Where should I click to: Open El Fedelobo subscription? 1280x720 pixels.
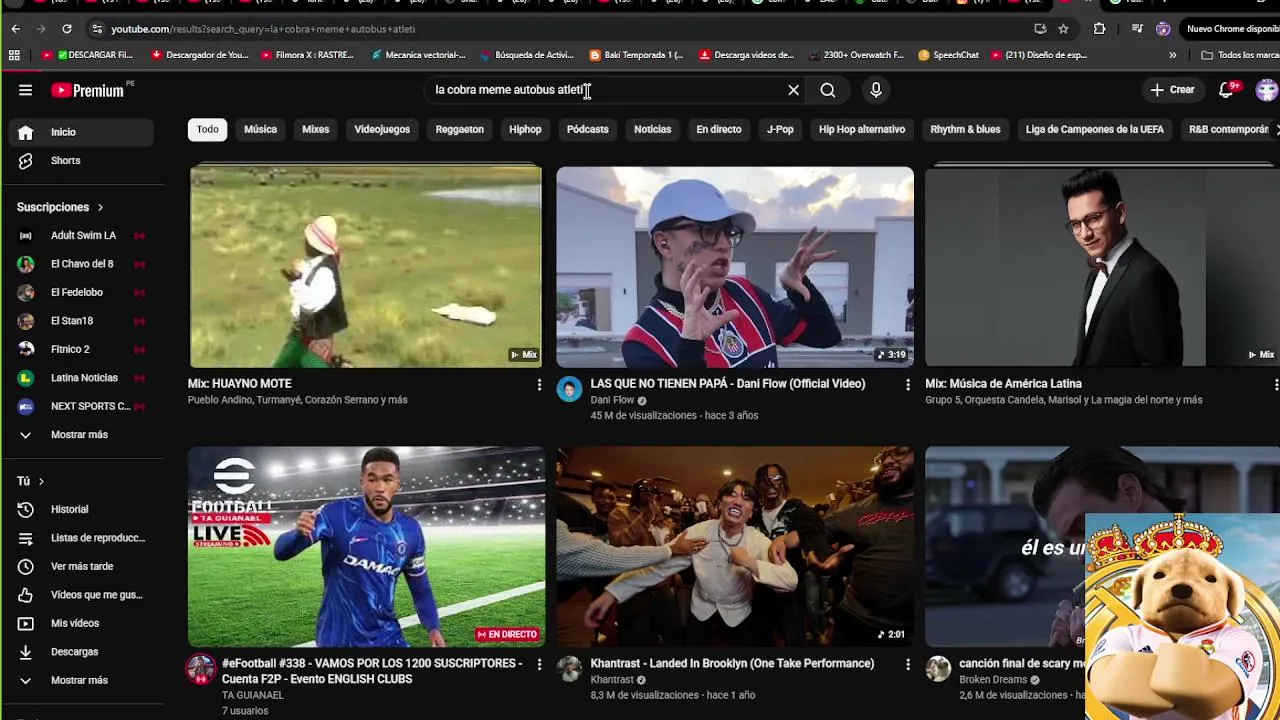pyautogui.click(x=82, y=292)
